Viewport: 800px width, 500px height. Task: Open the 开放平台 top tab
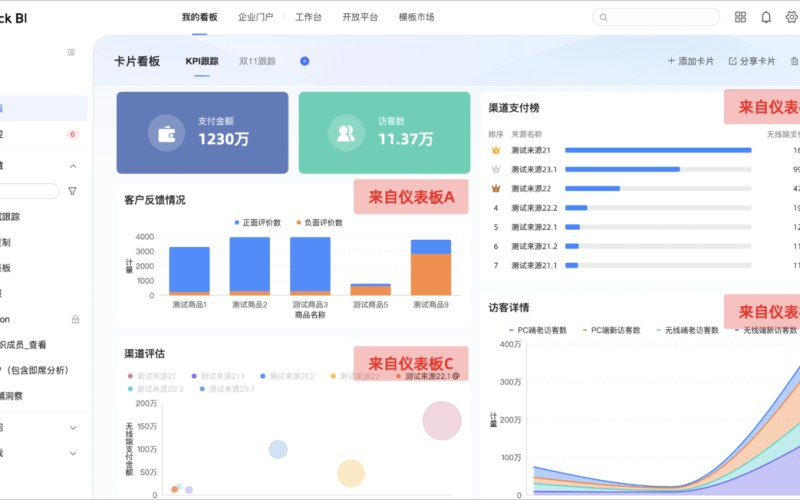coord(360,17)
